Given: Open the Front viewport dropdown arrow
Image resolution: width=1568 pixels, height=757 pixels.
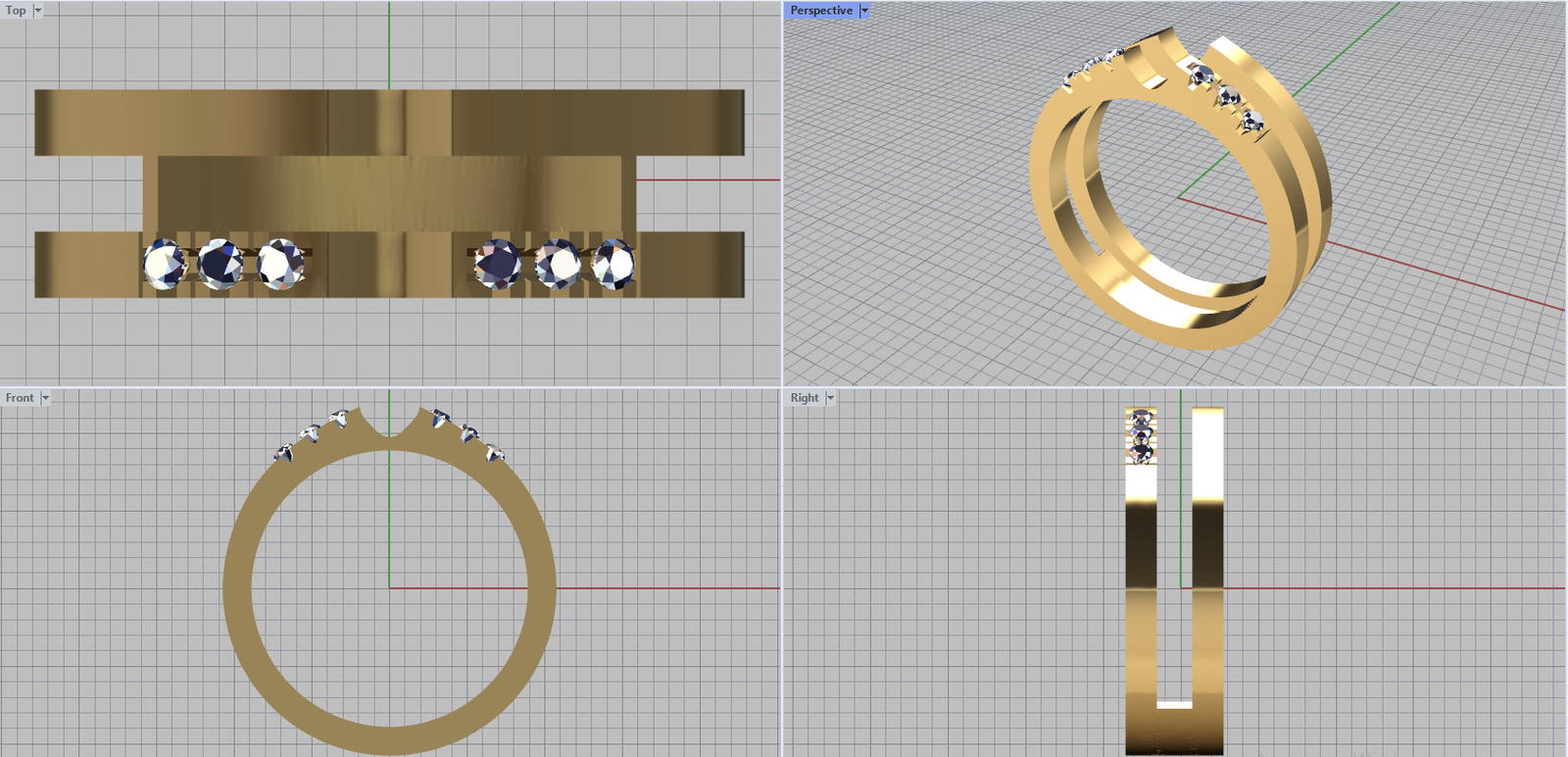Looking at the screenshot, I should click(x=45, y=398).
